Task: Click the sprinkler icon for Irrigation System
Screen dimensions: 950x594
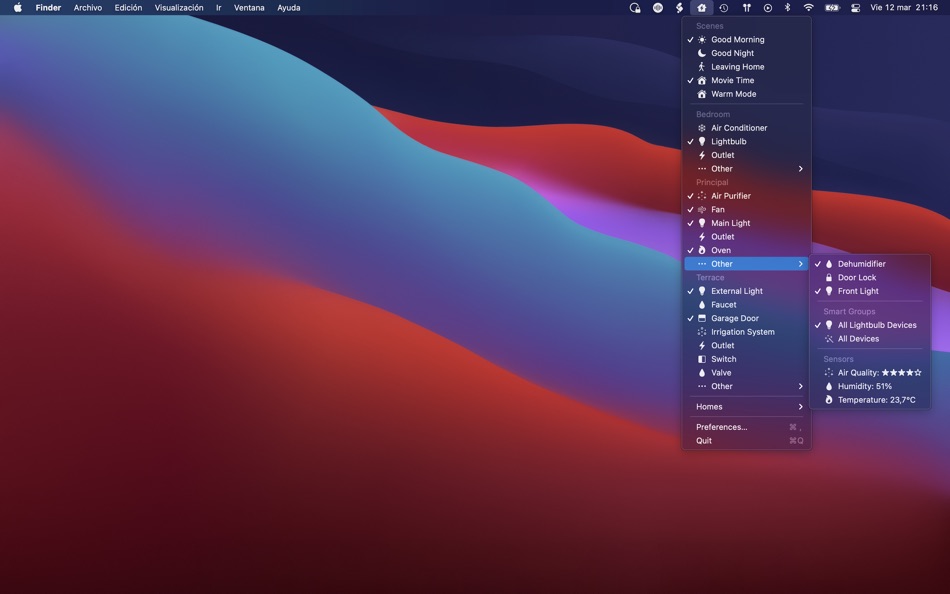Action: click(x=702, y=332)
